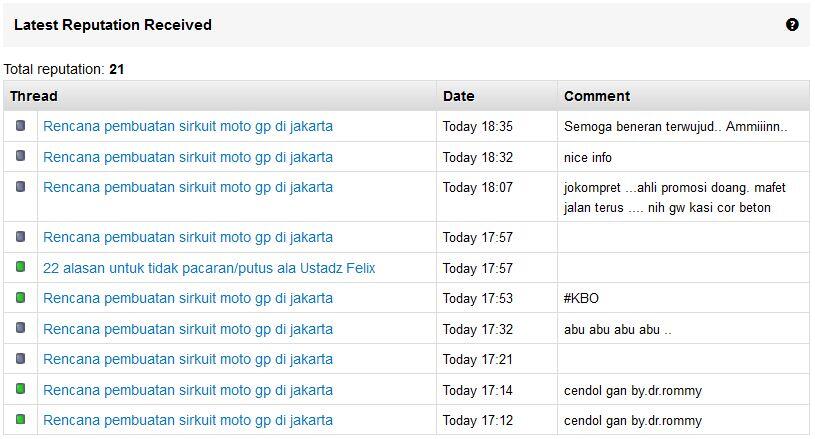Open the thread link with 'nice info' comment
The width and height of the screenshot is (815, 439).
tap(188, 157)
